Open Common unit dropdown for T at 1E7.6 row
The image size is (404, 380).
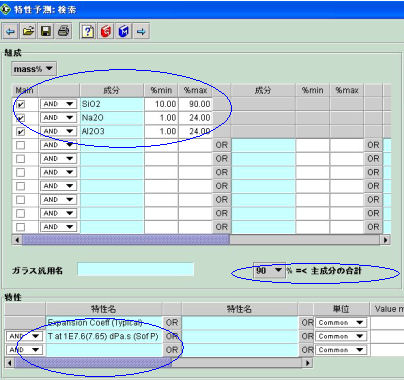[341, 336]
